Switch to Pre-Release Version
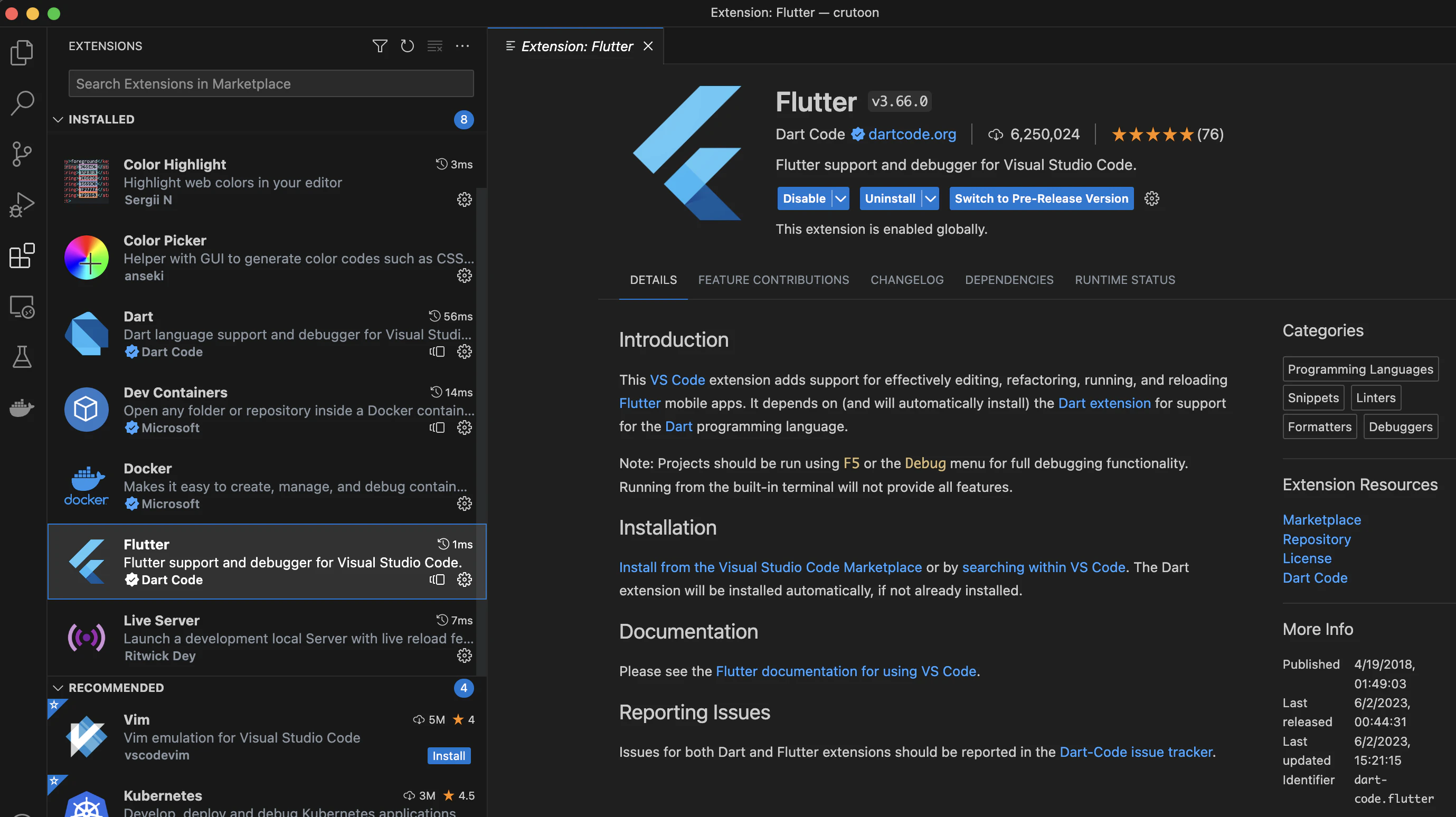1456x817 pixels. coord(1041,198)
